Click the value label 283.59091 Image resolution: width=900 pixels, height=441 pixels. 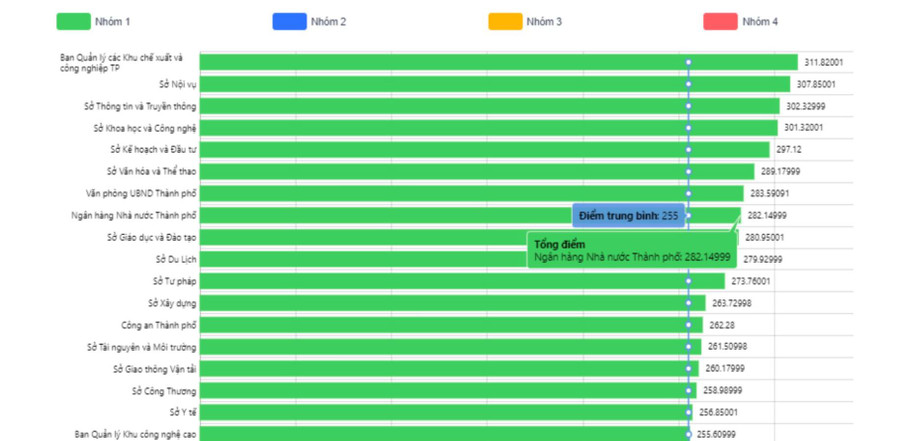[x=770, y=193]
